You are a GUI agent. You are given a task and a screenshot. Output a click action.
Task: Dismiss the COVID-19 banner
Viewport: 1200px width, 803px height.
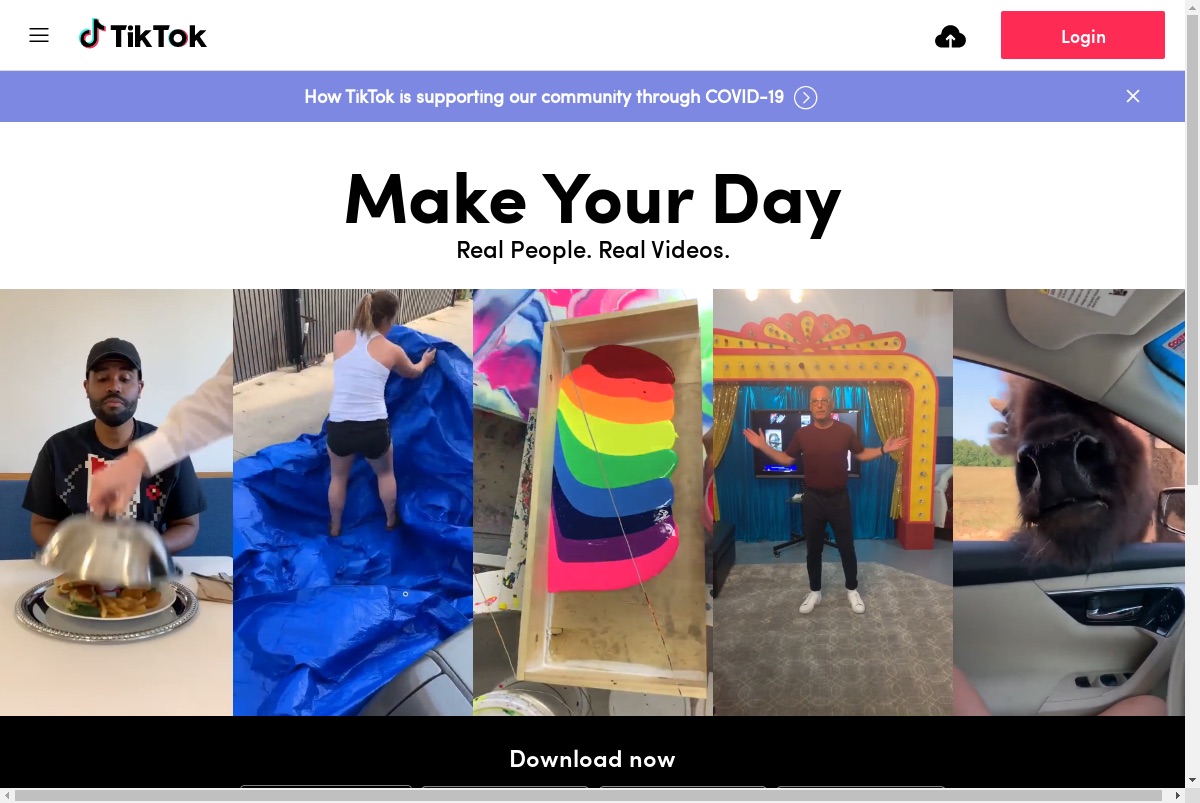1133,96
